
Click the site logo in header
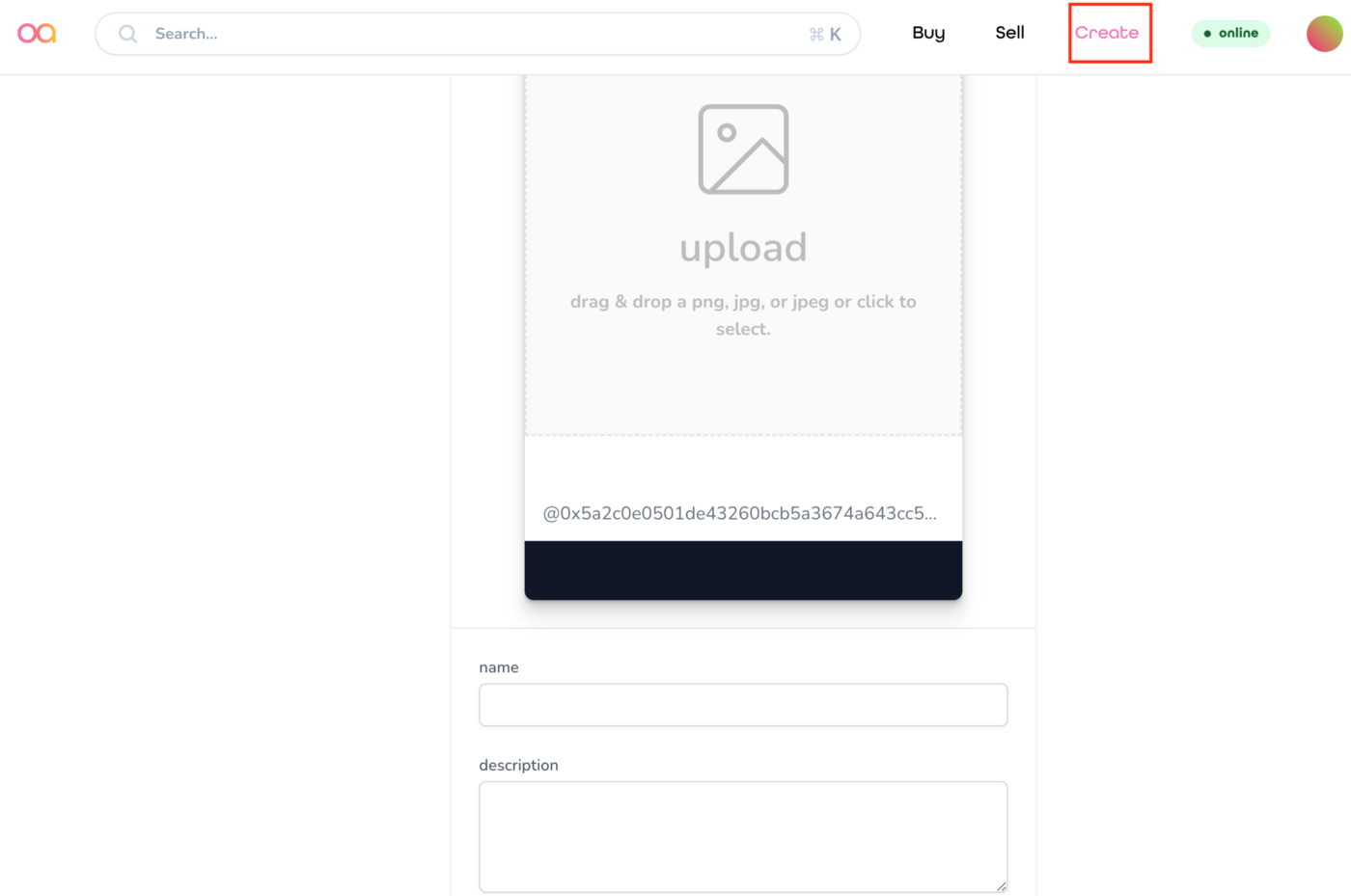[37, 34]
